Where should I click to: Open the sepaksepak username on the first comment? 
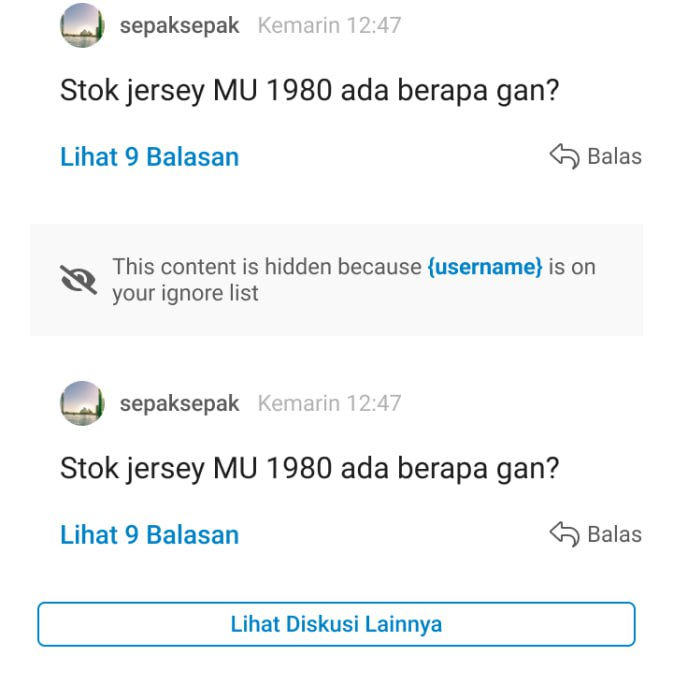(179, 26)
